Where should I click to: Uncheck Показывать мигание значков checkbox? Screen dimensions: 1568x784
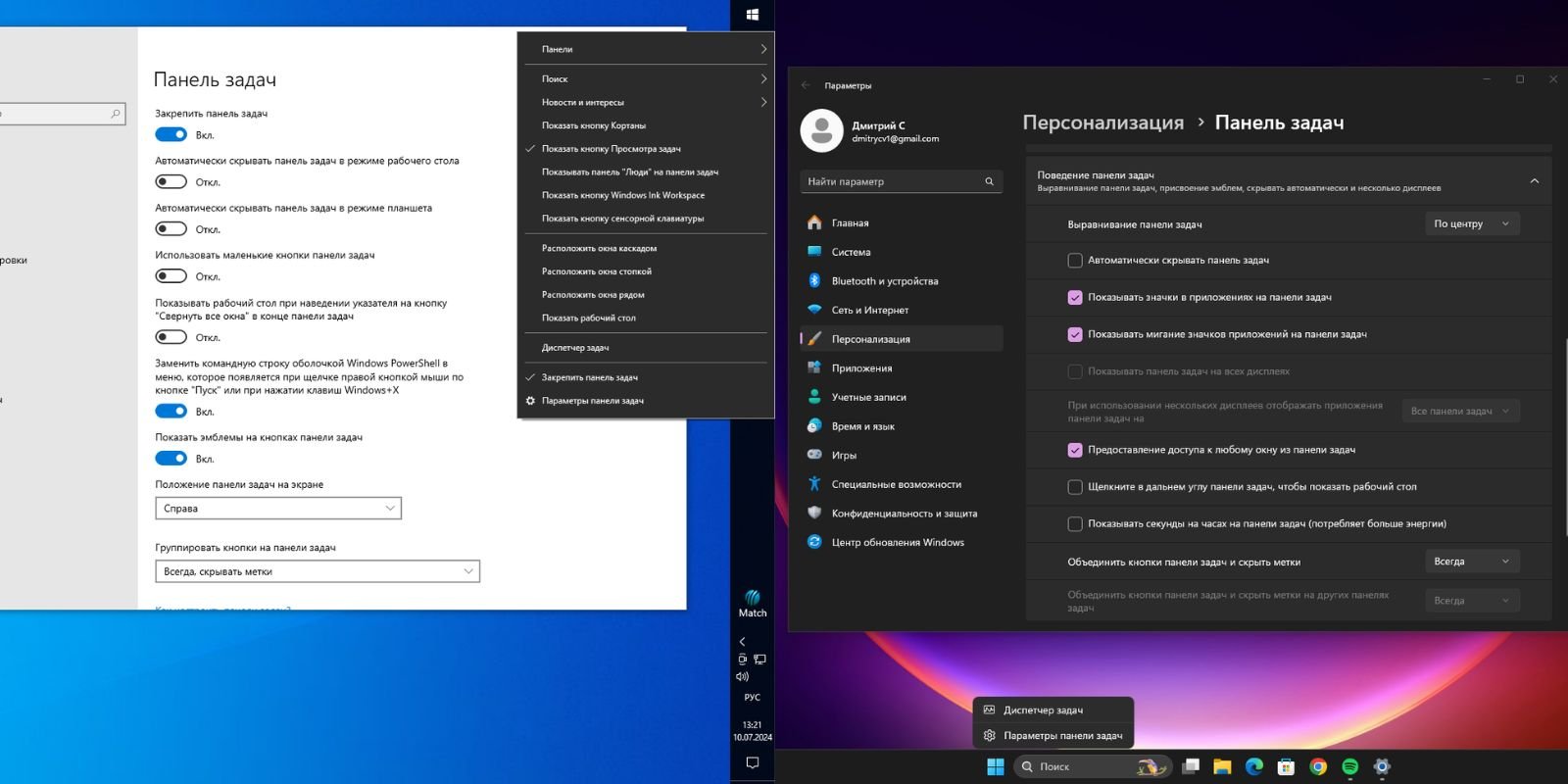coord(1075,334)
